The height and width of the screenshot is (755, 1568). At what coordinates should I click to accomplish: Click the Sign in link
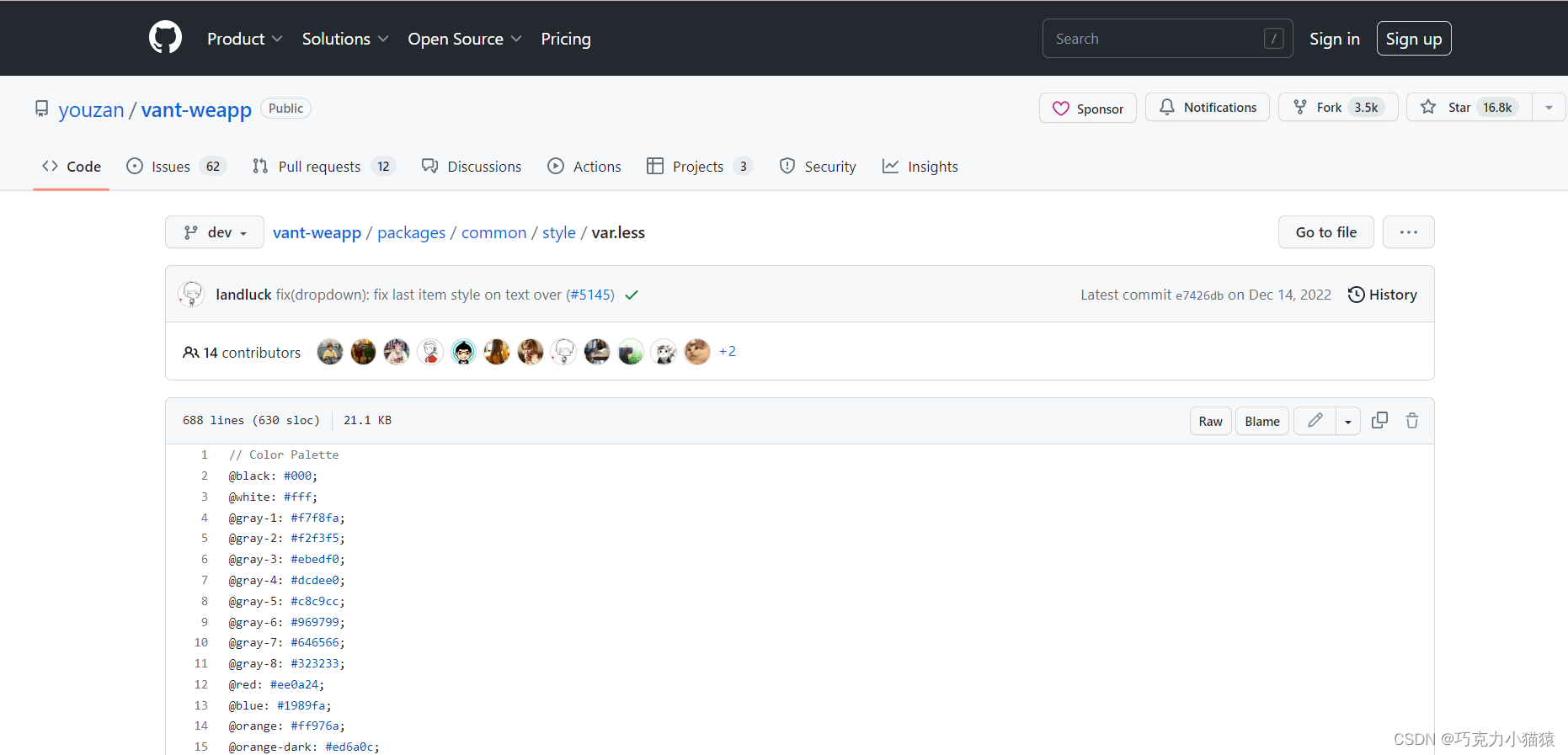[1334, 39]
